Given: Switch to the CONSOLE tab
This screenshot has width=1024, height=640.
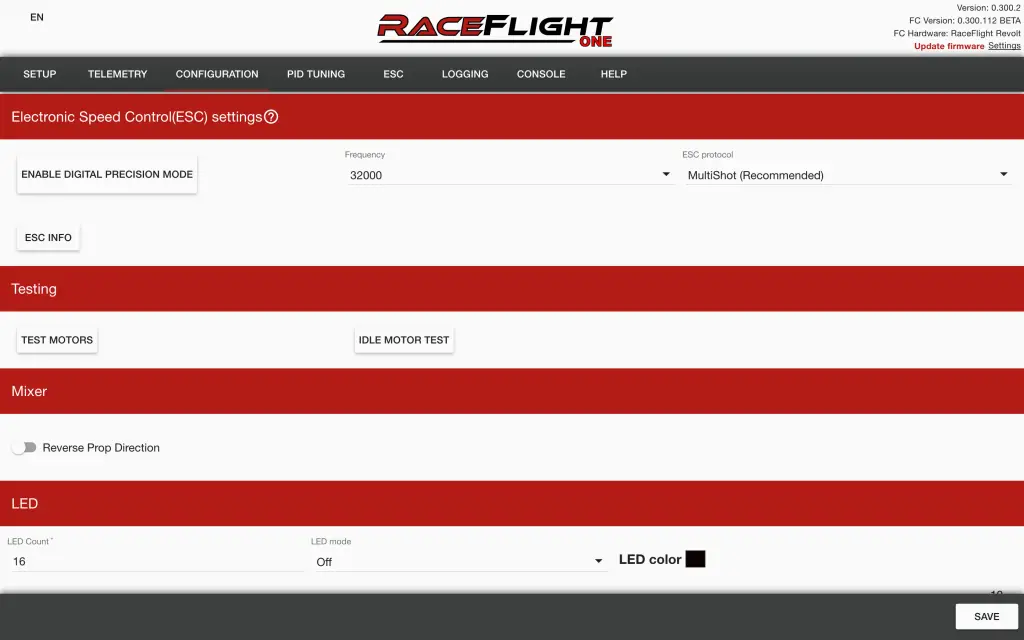Looking at the screenshot, I should [540, 73].
